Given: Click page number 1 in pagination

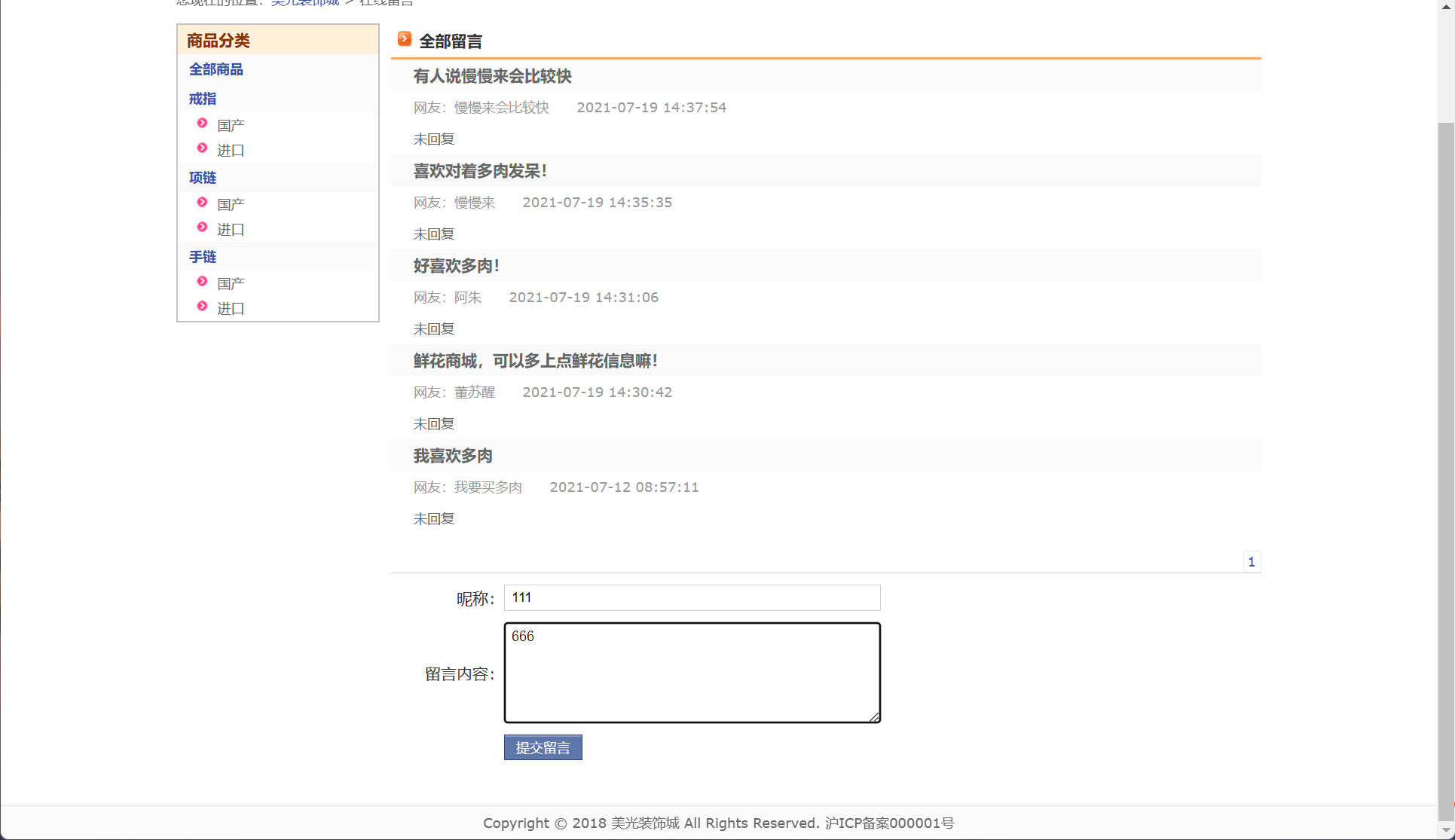Looking at the screenshot, I should (x=1252, y=561).
